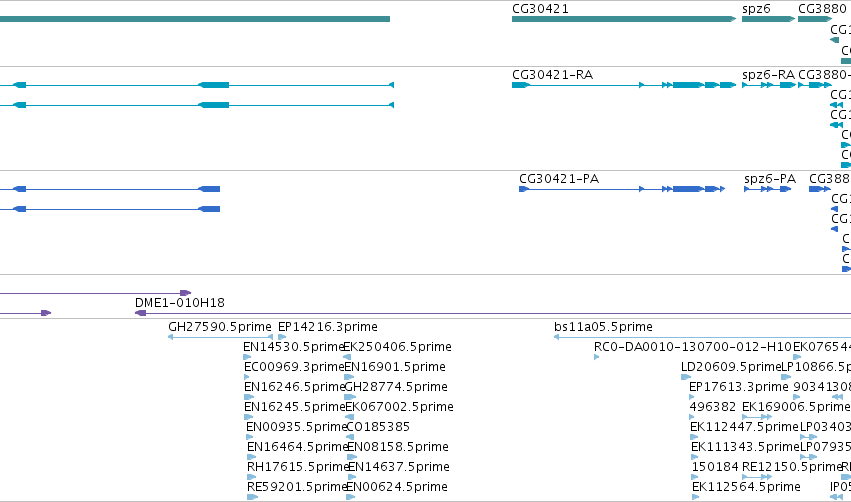This screenshot has width=851, height=502.
Task: Click the CG30421 gene span bar
Action: 624,19
